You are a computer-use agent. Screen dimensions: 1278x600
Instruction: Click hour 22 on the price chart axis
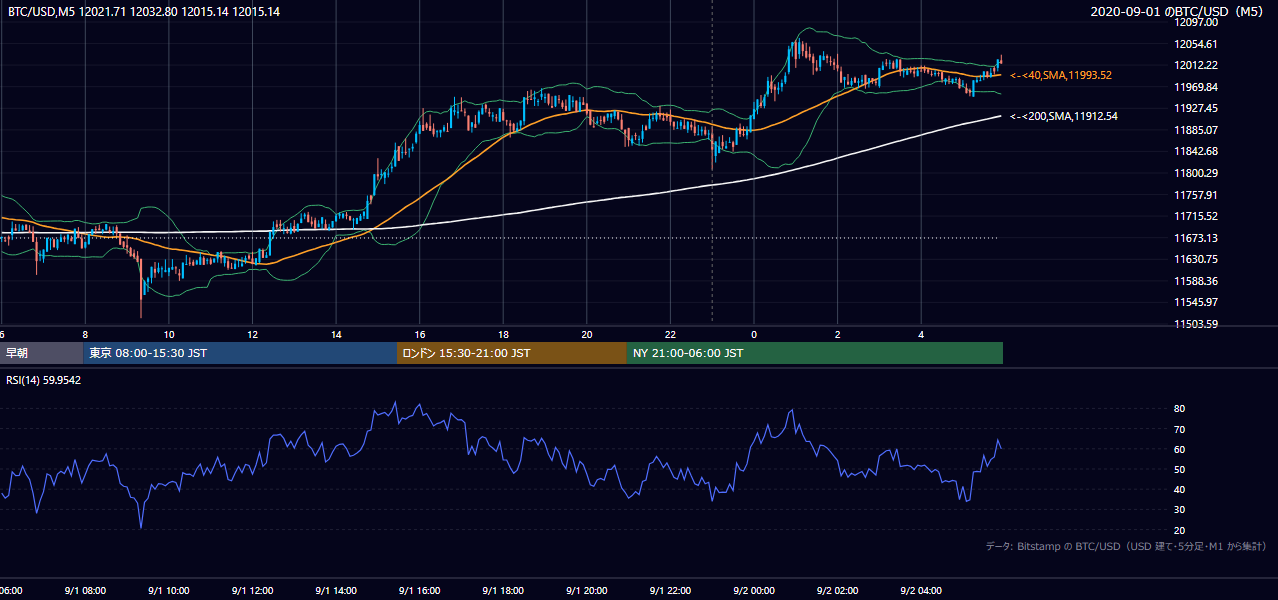click(671, 334)
